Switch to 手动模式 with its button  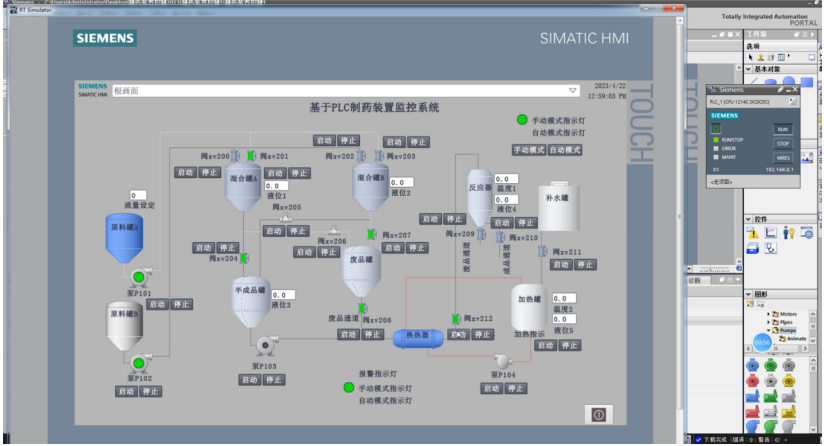click(x=529, y=150)
